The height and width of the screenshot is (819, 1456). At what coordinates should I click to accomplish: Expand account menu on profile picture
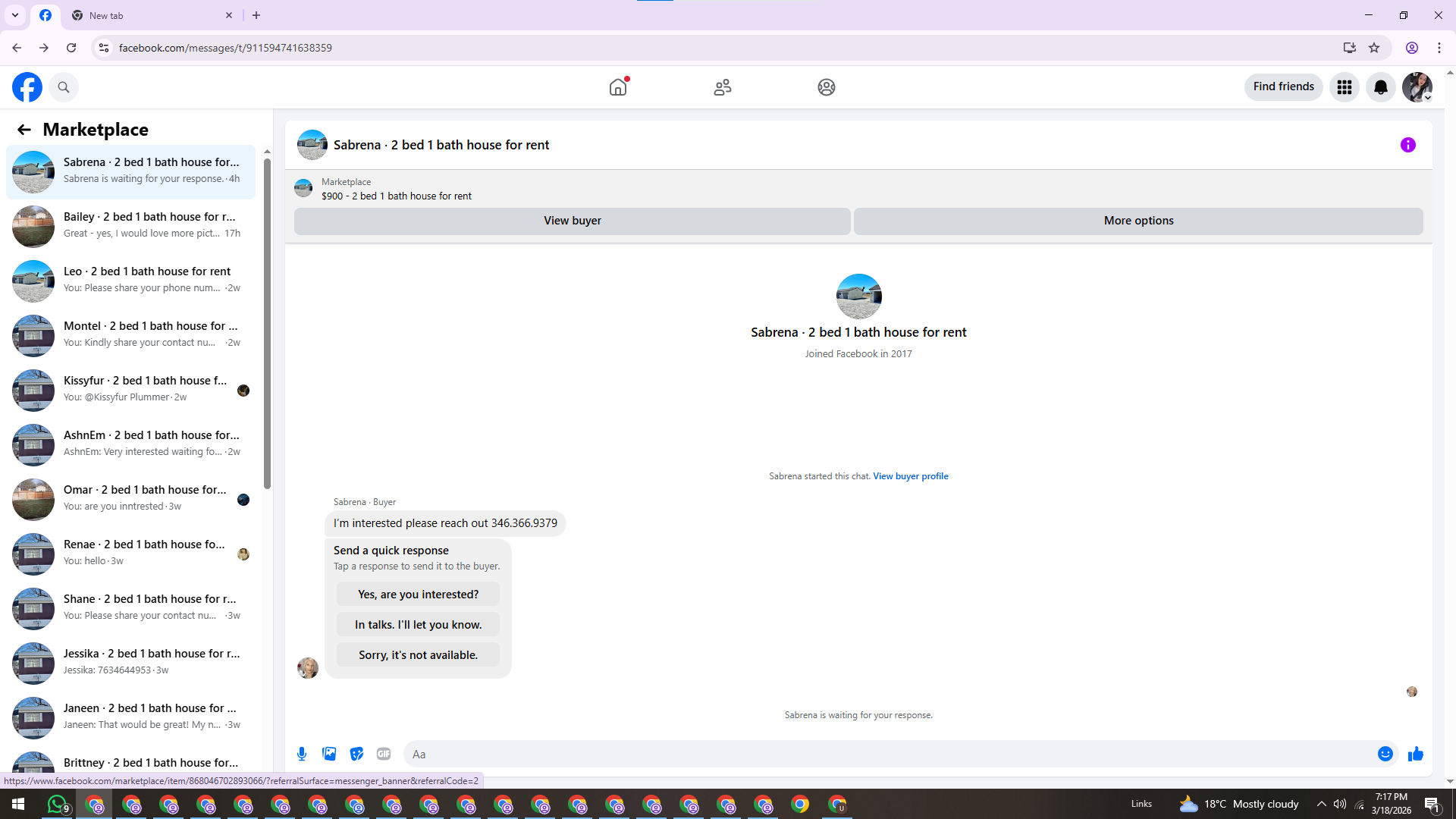click(x=1417, y=87)
